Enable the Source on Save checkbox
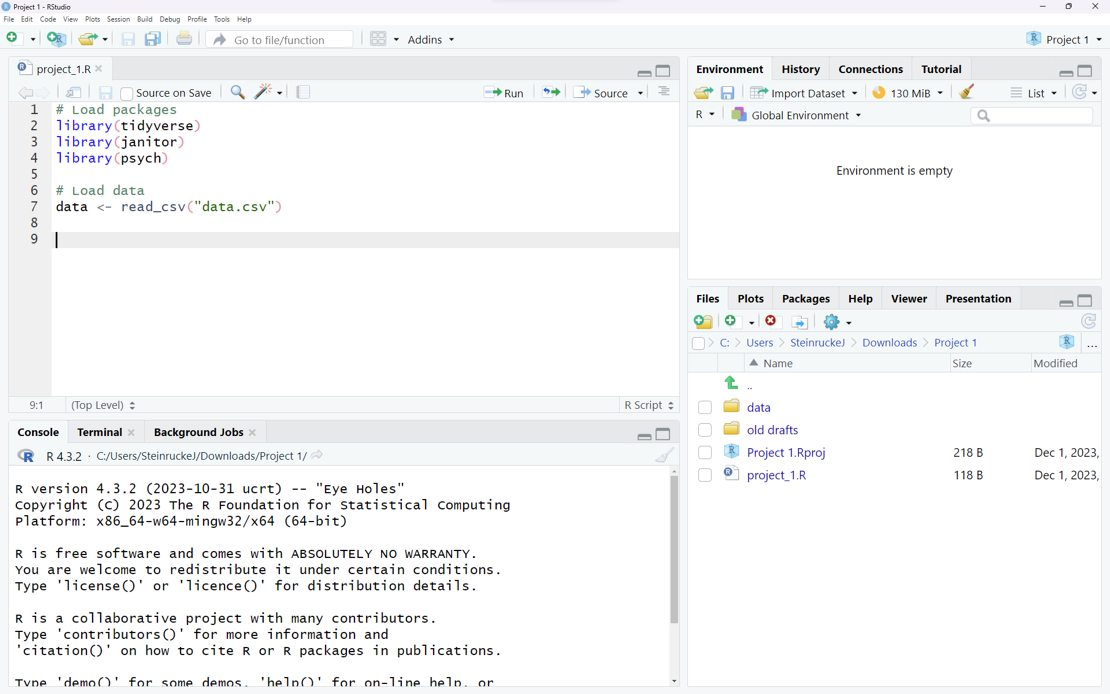Screen dimensions: 1110x694 (127, 93)
